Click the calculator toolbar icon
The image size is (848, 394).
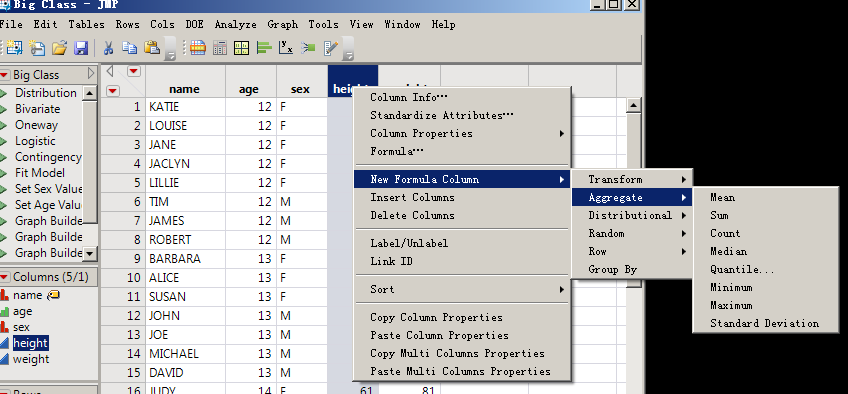220,48
